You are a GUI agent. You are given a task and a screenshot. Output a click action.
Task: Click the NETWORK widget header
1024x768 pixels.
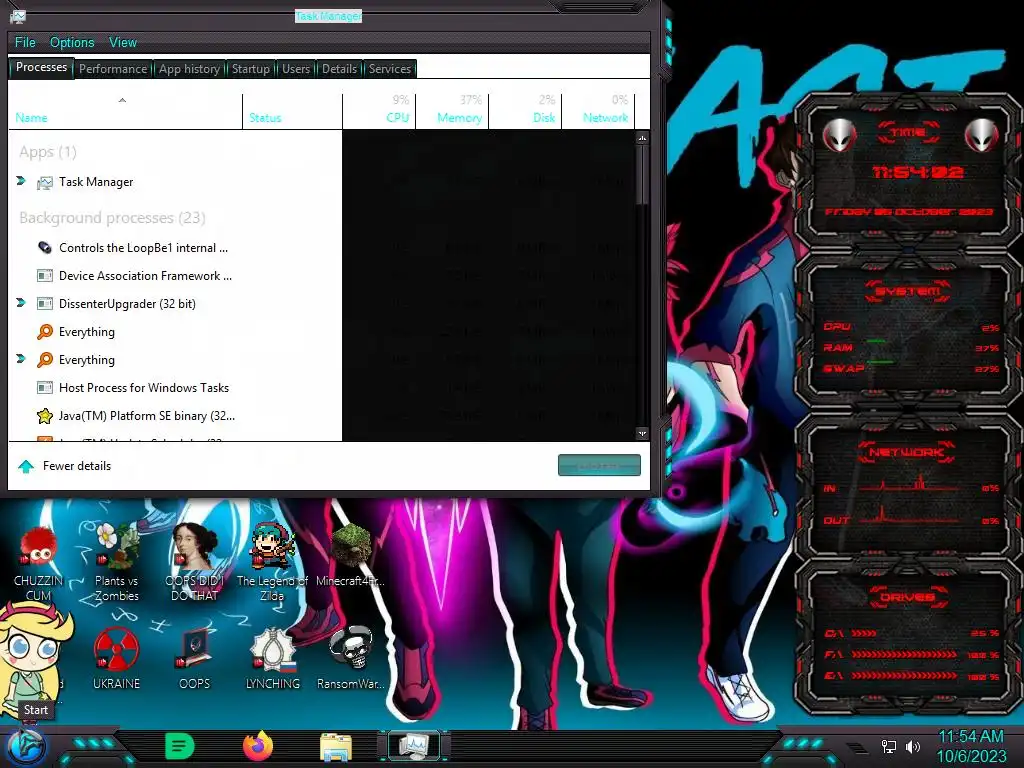[907, 452]
